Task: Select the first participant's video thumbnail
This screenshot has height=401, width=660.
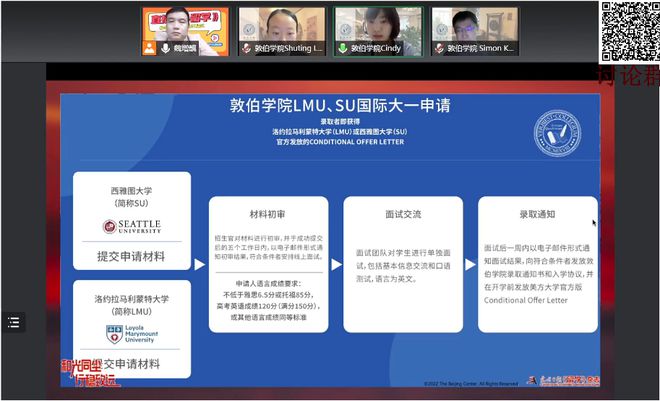Action: 185,32
